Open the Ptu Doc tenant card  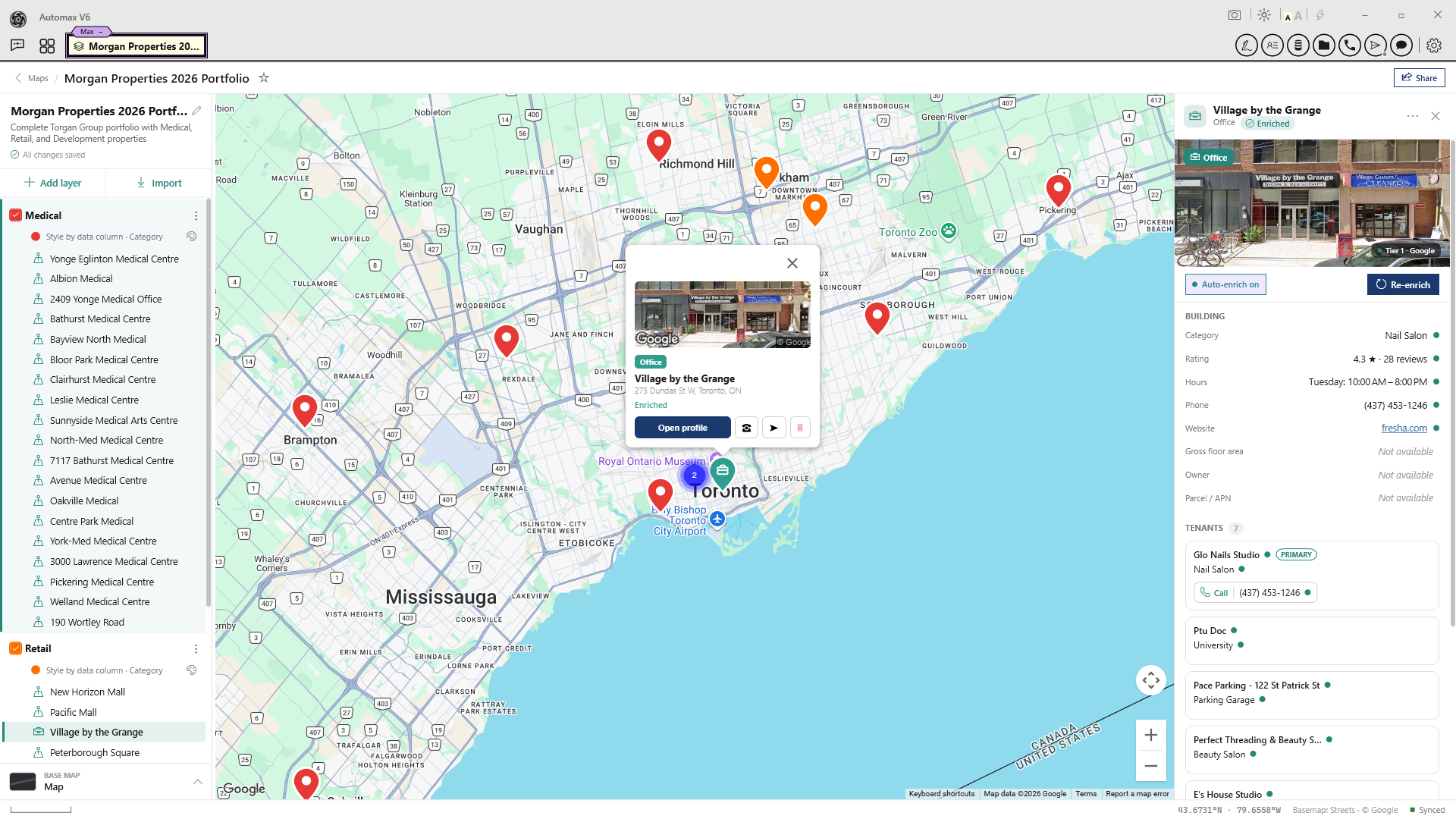point(1312,640)
